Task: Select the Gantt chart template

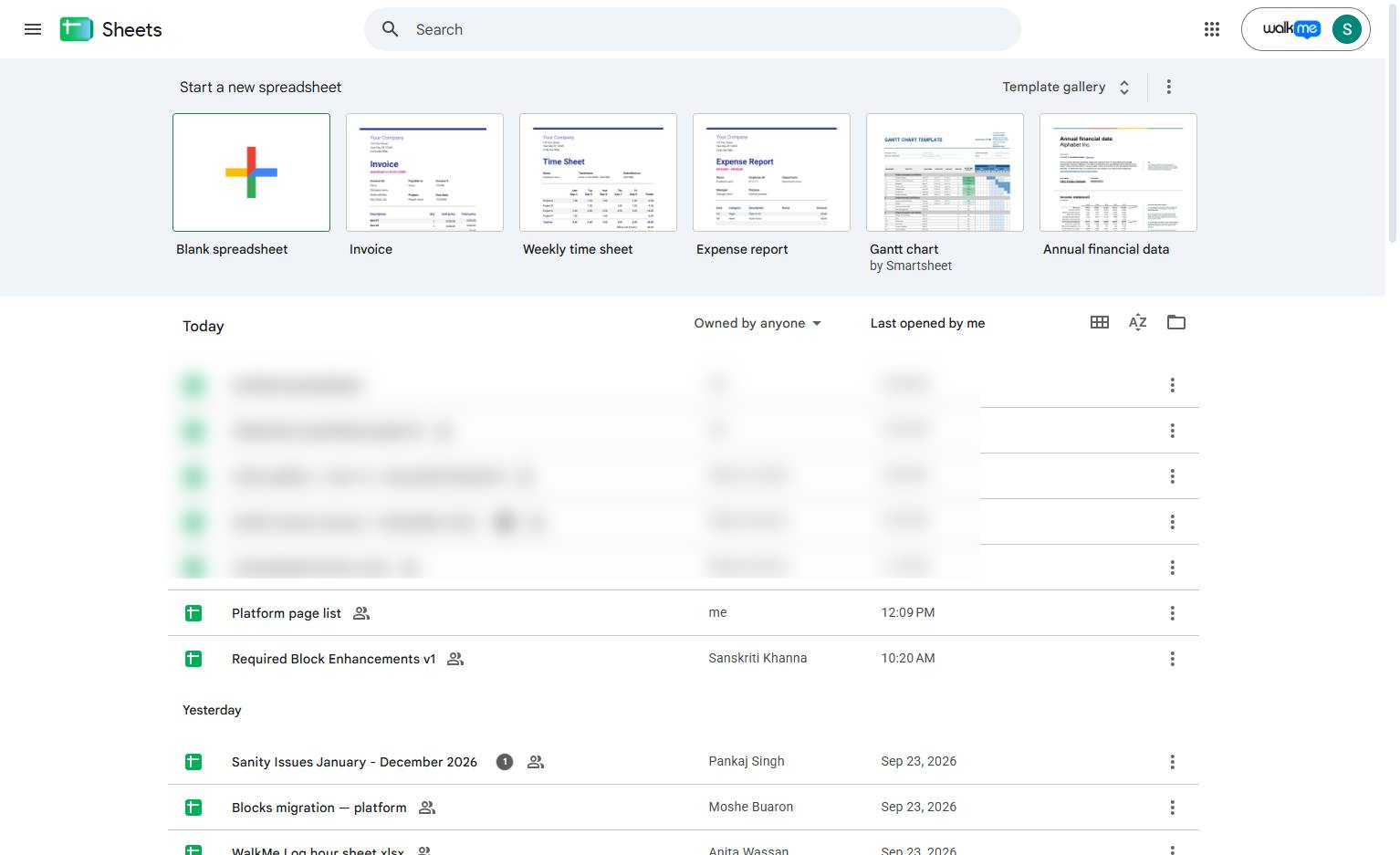Action: (x=945, y=172)
